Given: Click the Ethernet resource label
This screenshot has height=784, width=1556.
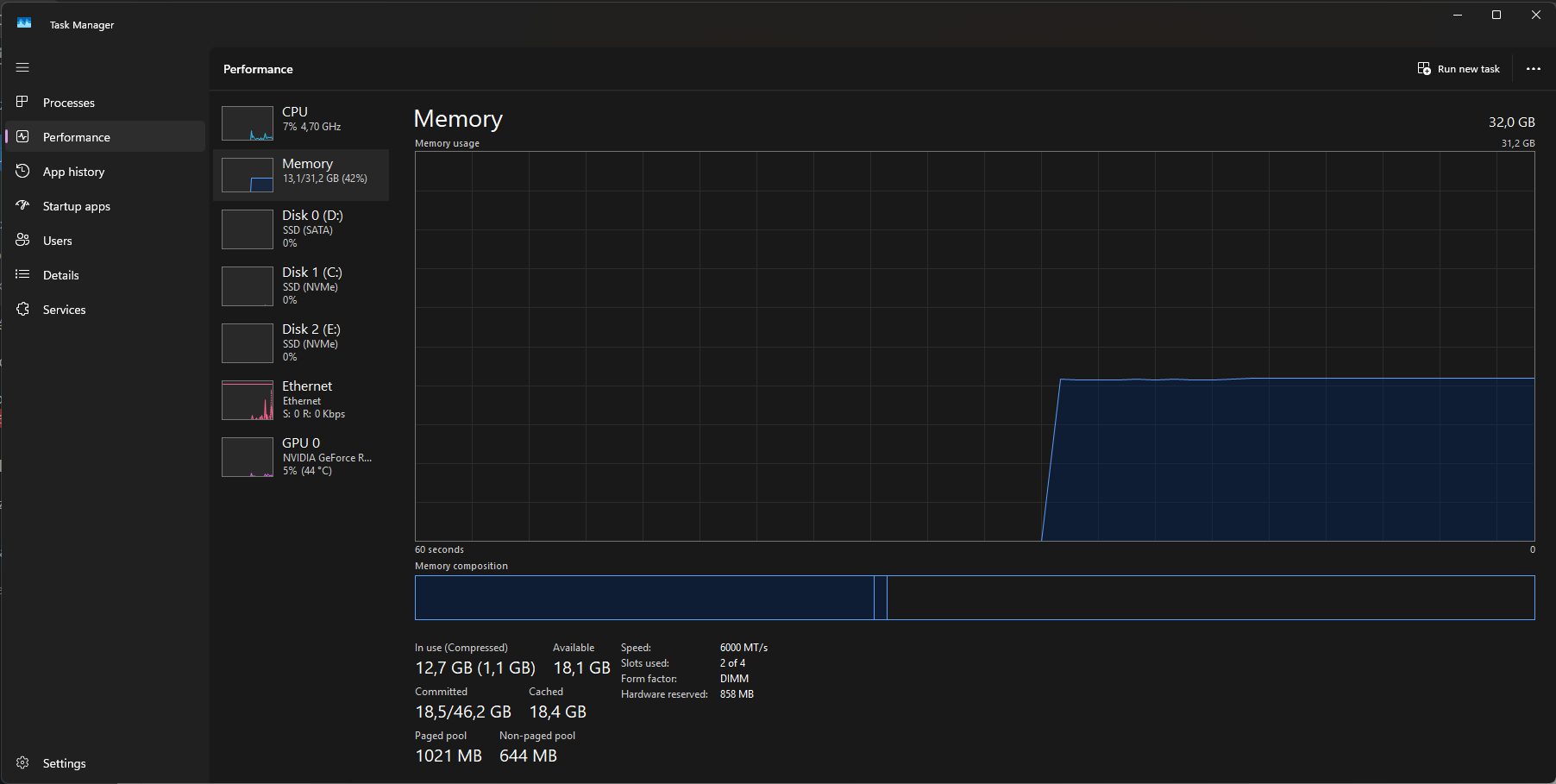Looking at the screenshot, I should (307, 386).
